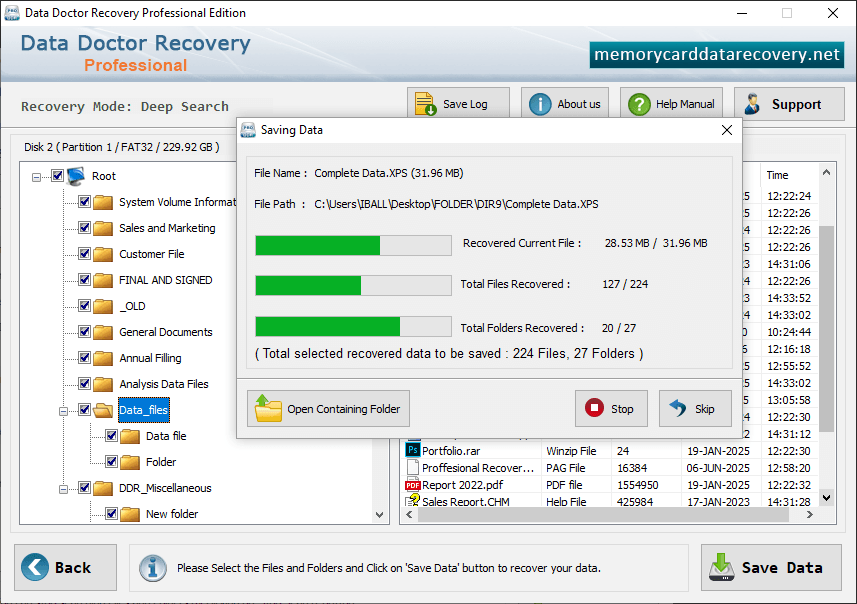Viewport: 857px width, 604px height.
Task: Click the Total Folders Recovered progress bar
Action: click(x=353, y=326)
